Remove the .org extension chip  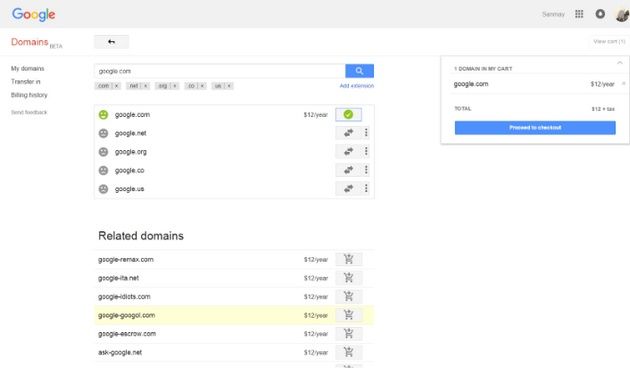(x=175, y=86)
